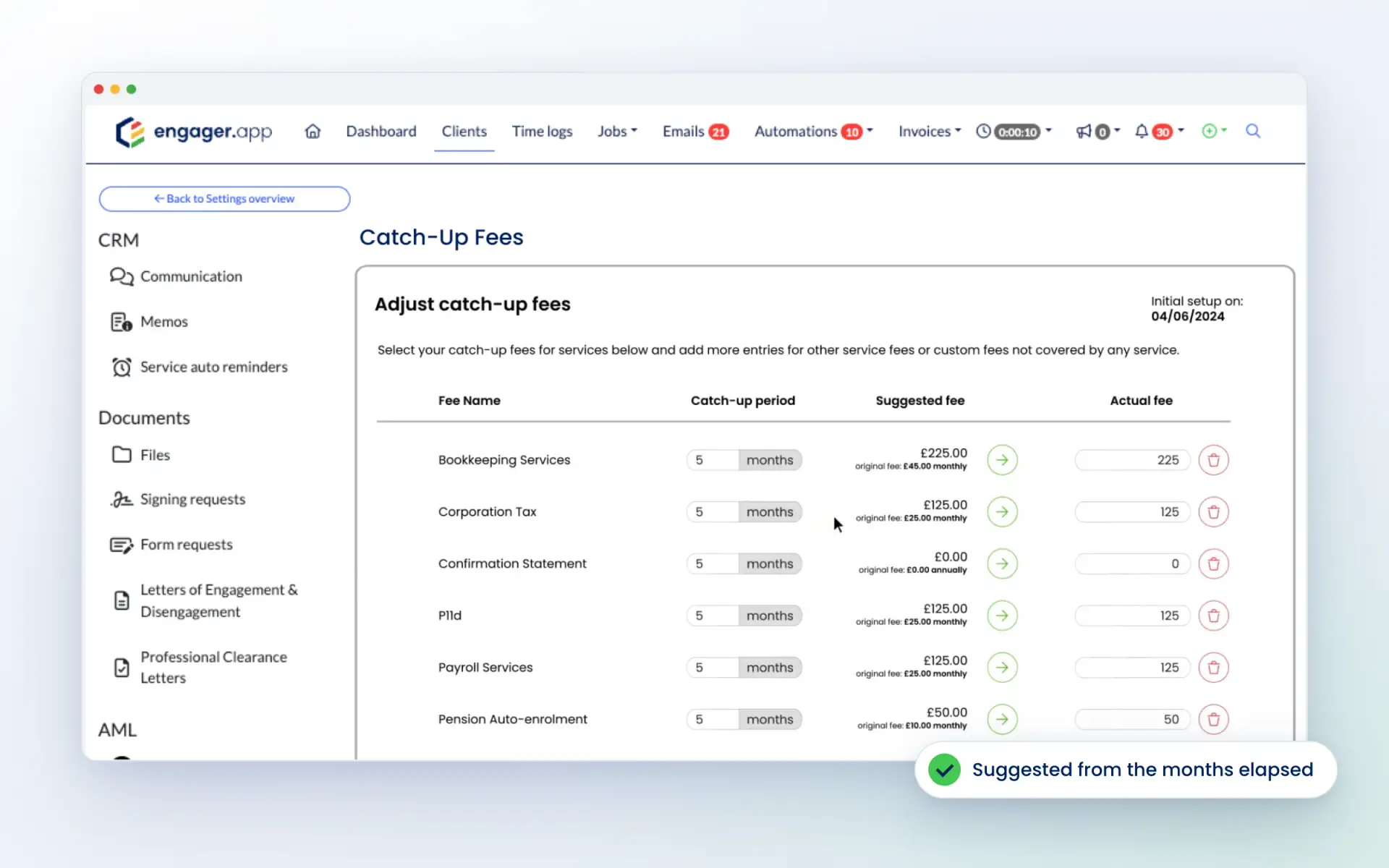Open Files under Documents
Screen dimensions: 1389x868
pyautogui.click(x=141, y=455)
